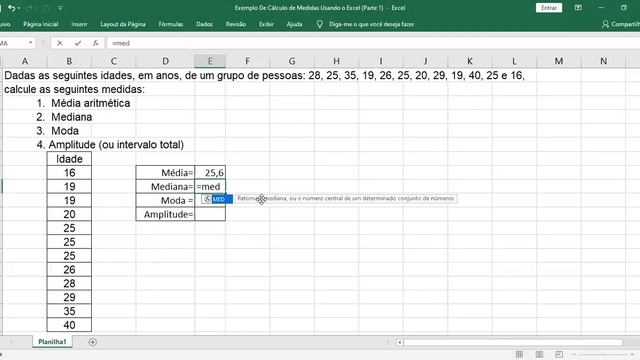This screenshot has width=640, height=360.
Task: Confirm formula entry with checkmark icon
Action: [x=78, y=43]
